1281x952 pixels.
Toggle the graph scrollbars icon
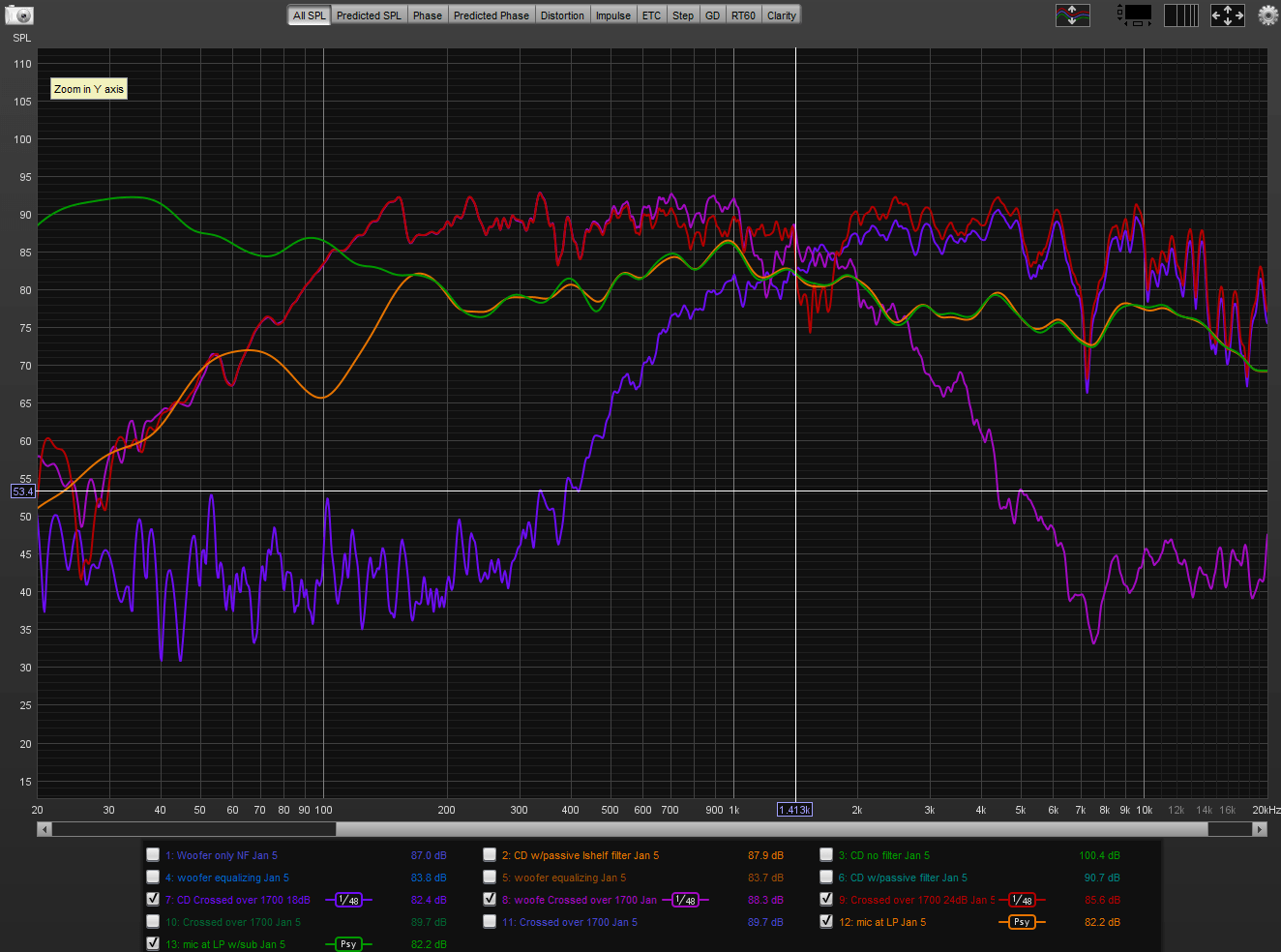1134,15
